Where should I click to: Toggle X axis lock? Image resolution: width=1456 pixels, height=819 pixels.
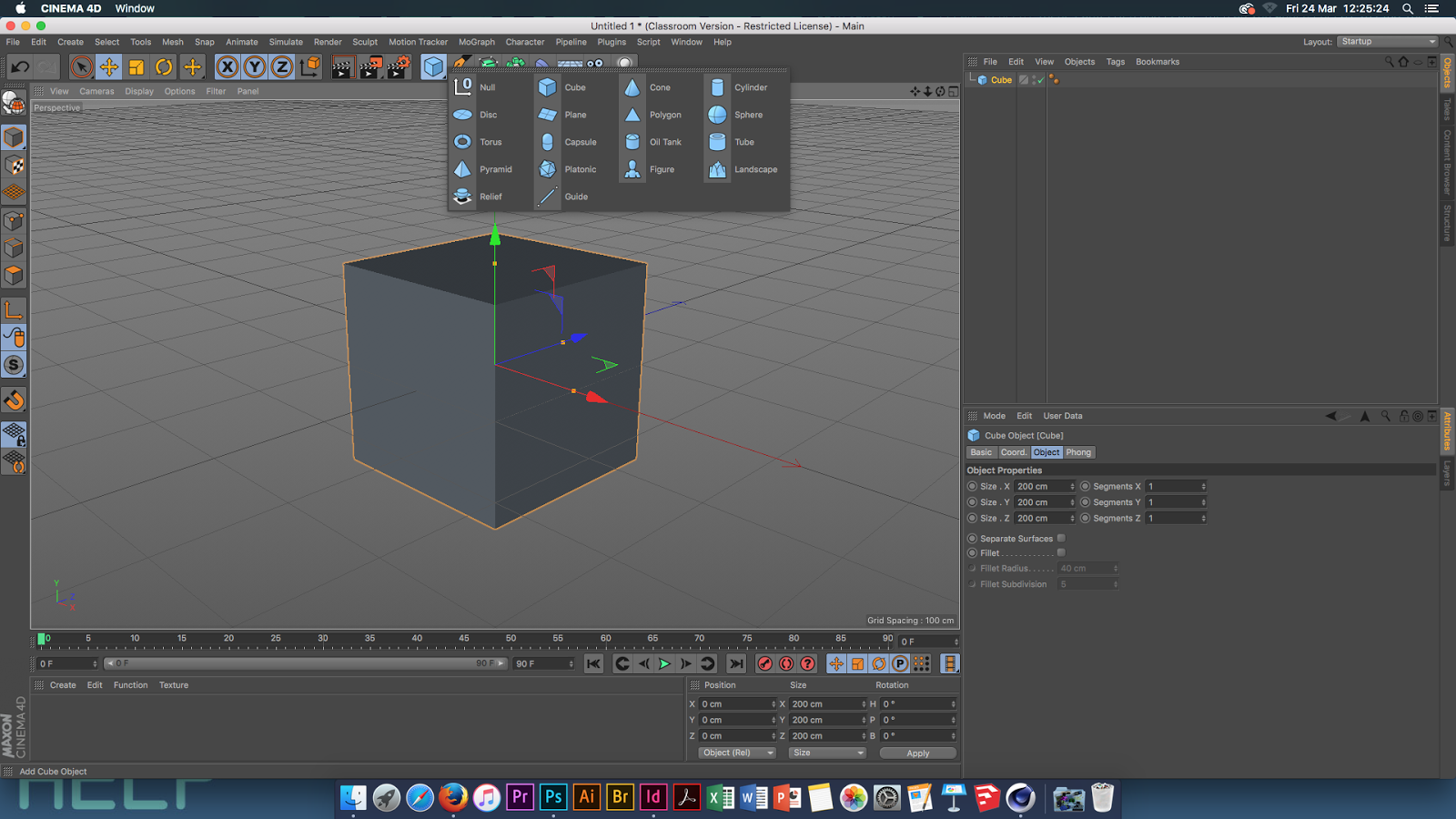(x=227, y=66)
